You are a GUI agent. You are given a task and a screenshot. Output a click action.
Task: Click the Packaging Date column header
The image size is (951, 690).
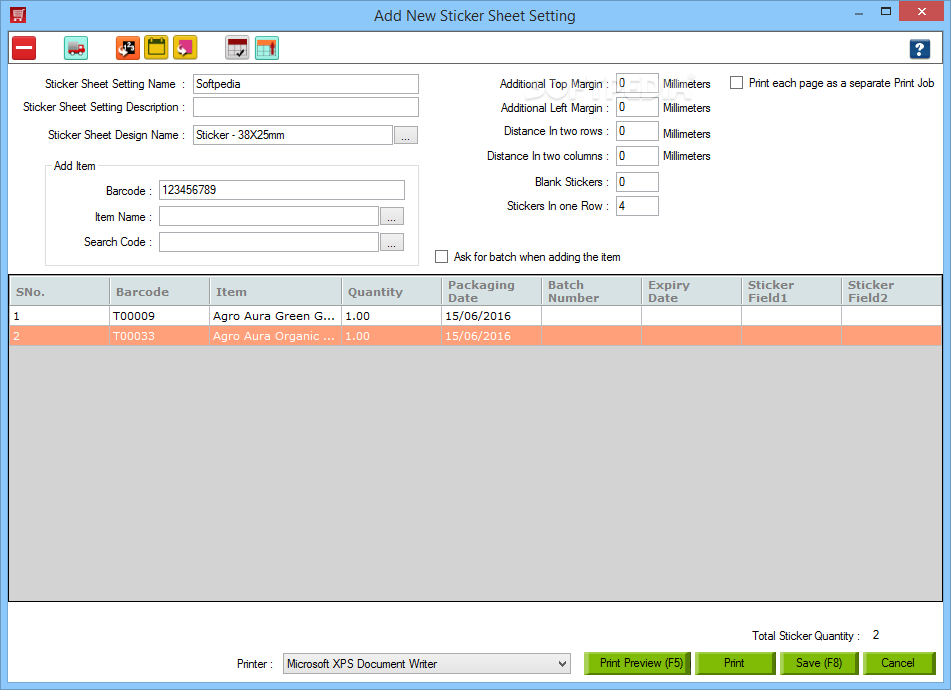[x=491, y=292]
